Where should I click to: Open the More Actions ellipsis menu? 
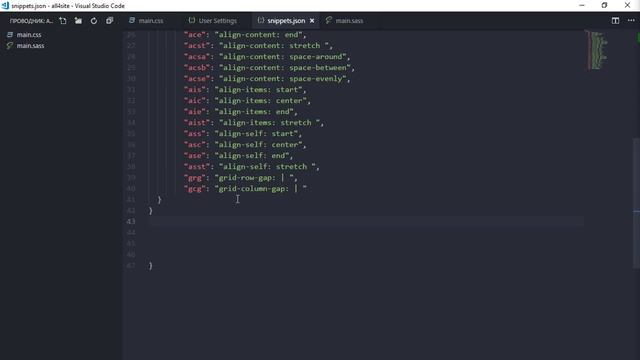pos(631,20)
